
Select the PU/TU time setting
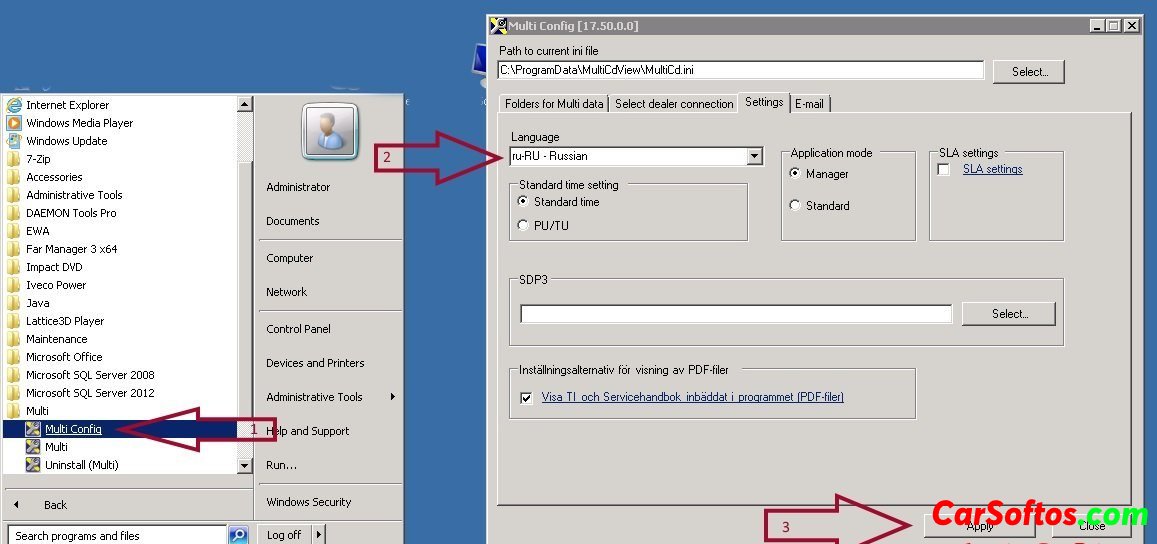tap(523, 226)
